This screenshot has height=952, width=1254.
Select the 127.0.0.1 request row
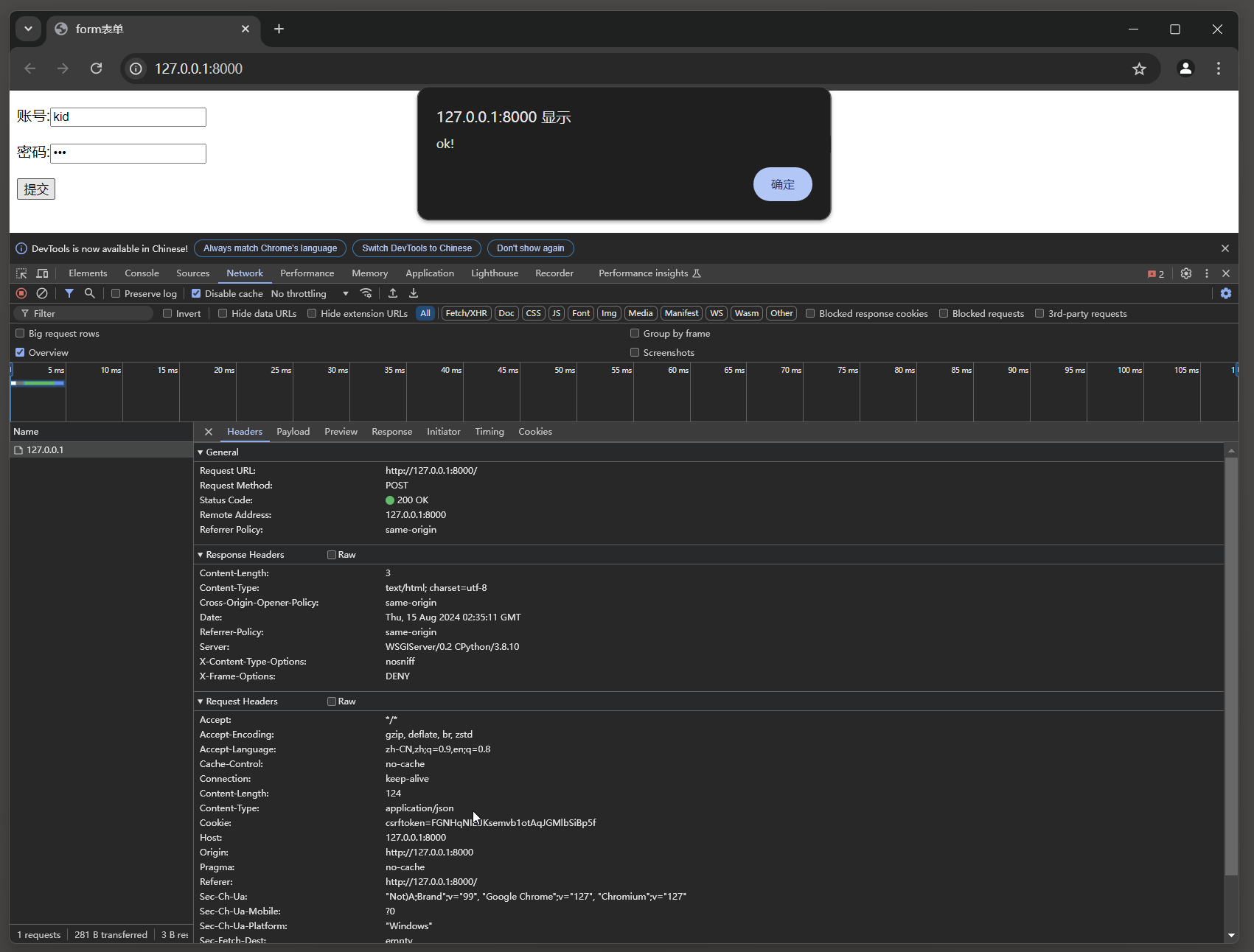101,449
